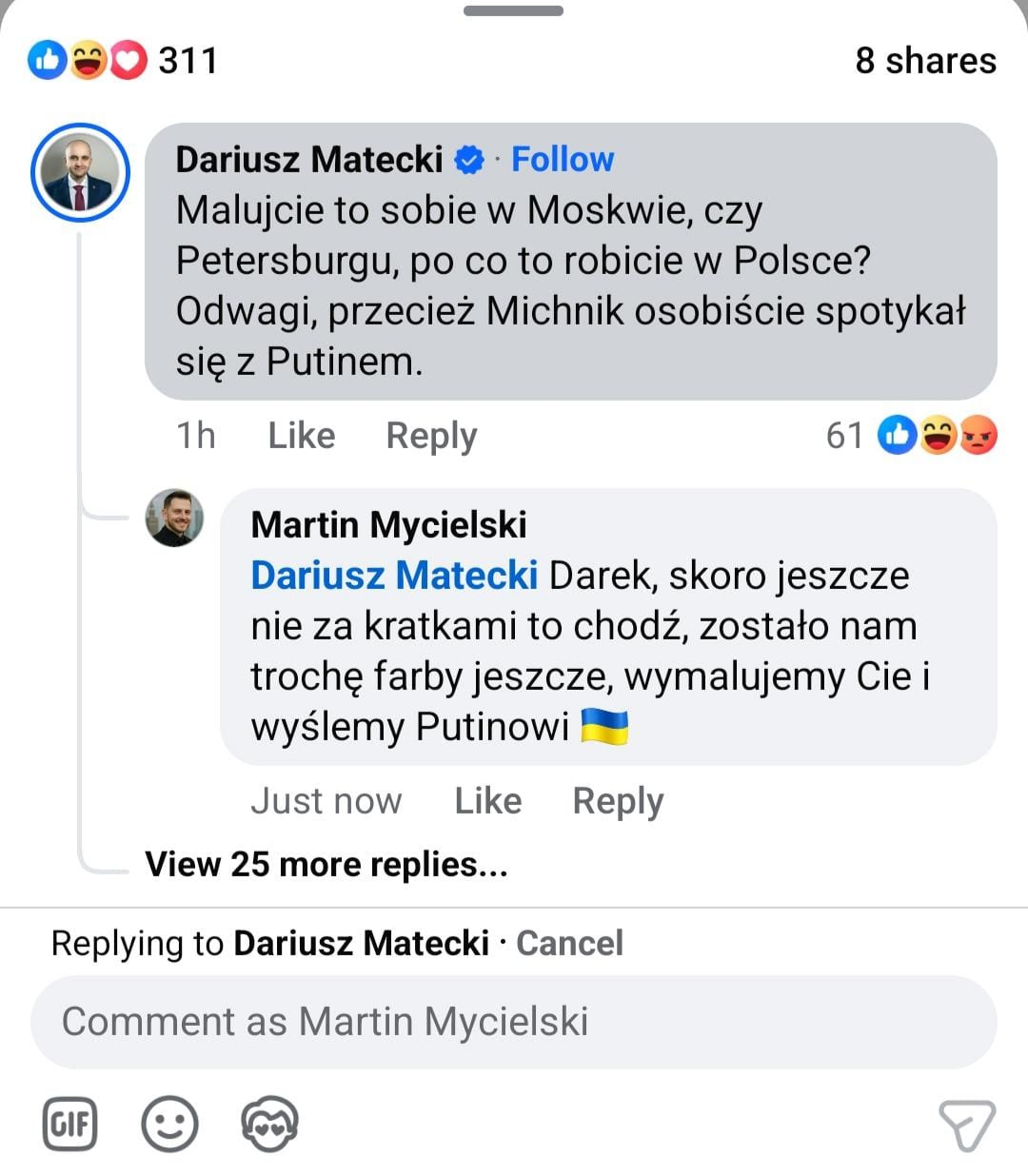Open the avatar stickers picker
This screenshot has width=1028, height=1176.
[269, 1124]
